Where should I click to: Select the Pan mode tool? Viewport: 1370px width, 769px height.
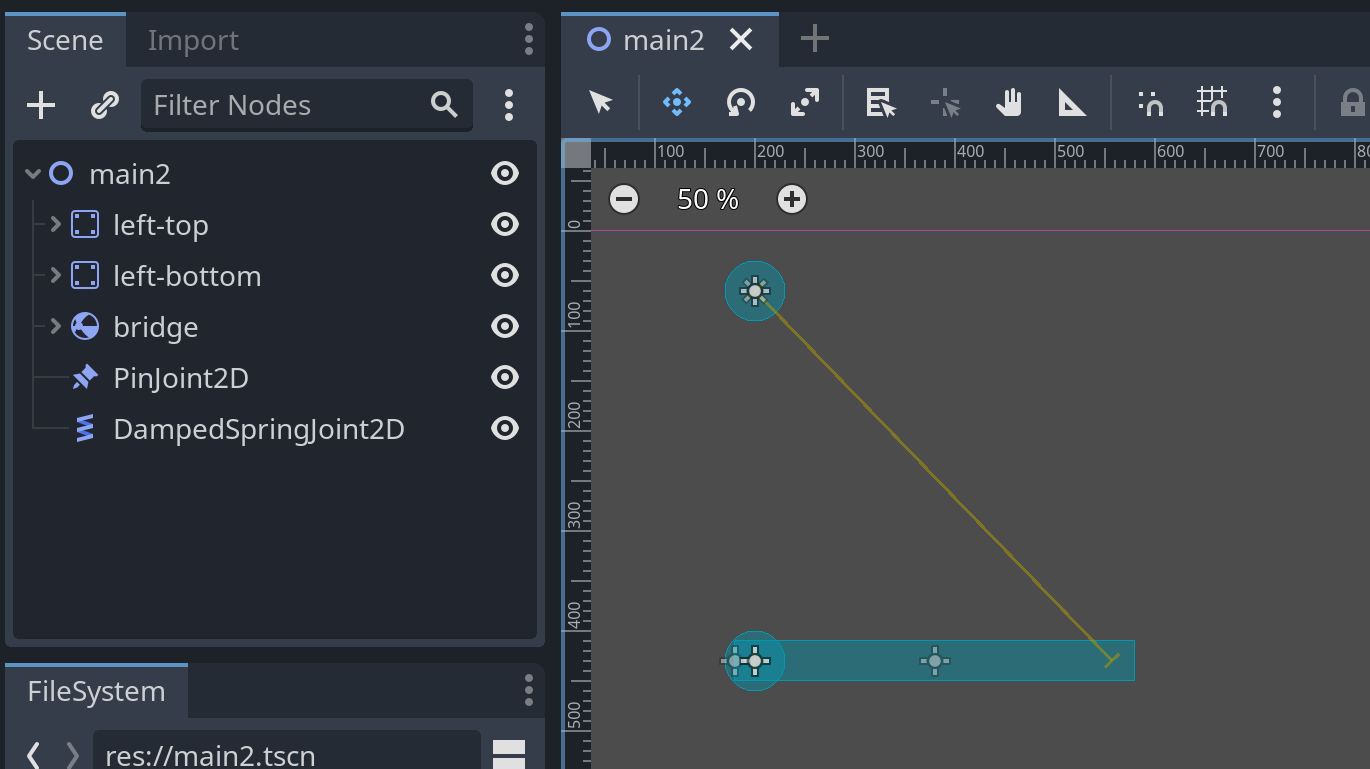click(1009, 102)
